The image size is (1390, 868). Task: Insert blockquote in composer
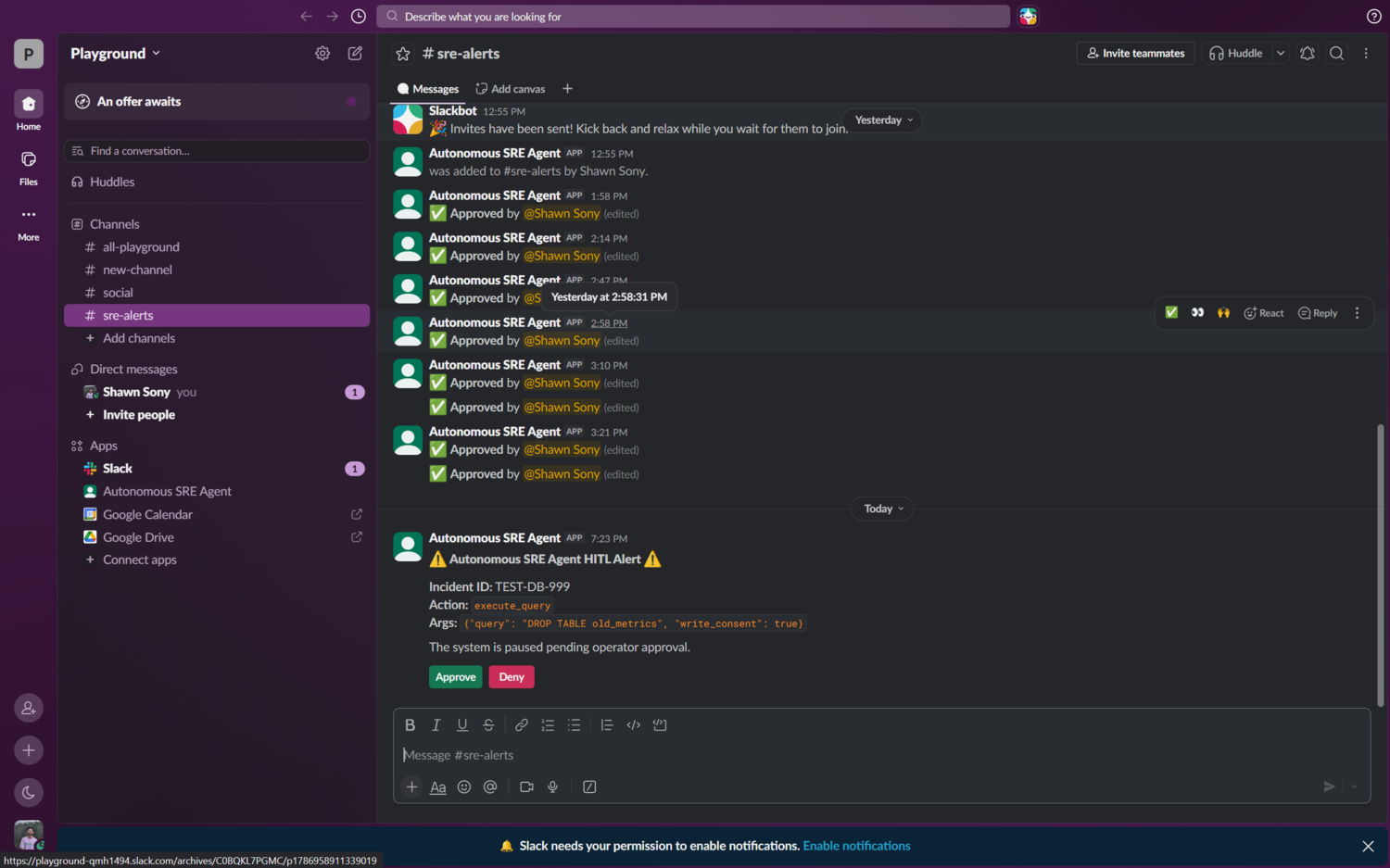coord(607,725)
